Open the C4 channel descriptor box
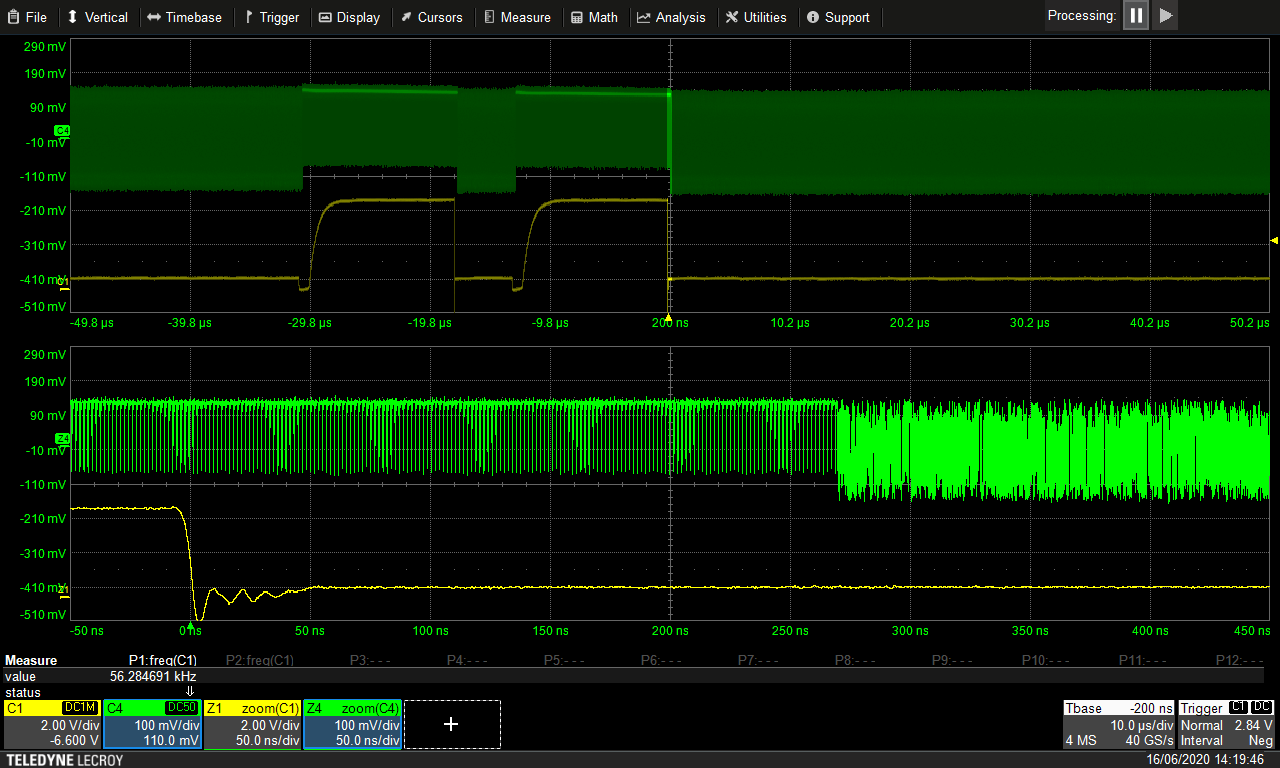The image size is (1280, 768). [153, 724]
